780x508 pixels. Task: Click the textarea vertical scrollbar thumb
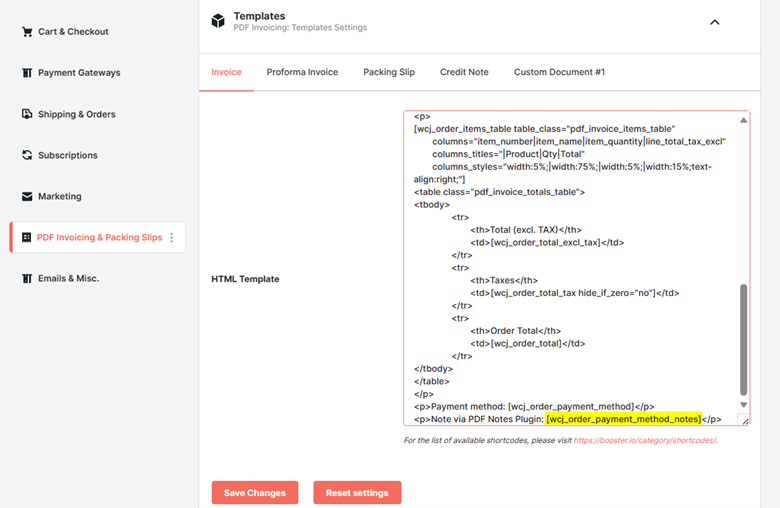click(743, 339)
